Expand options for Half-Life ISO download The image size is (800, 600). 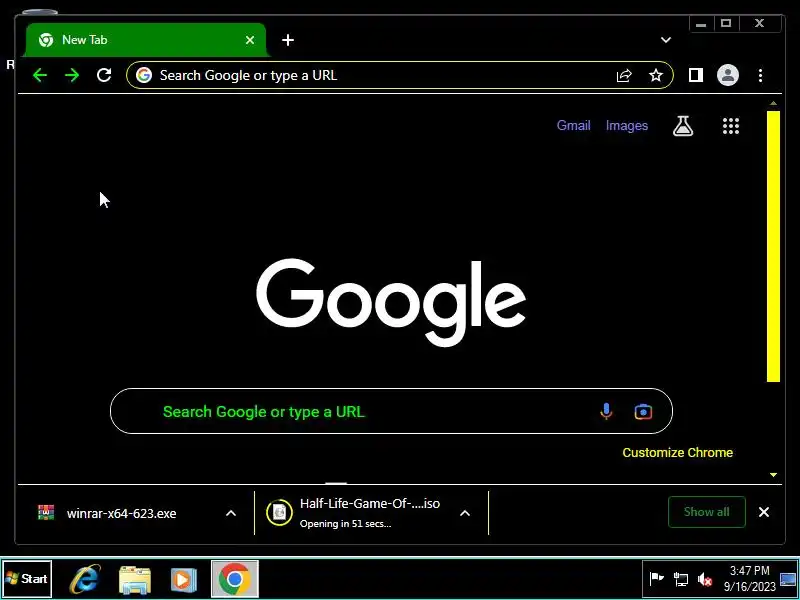click(x=465, y=513)
